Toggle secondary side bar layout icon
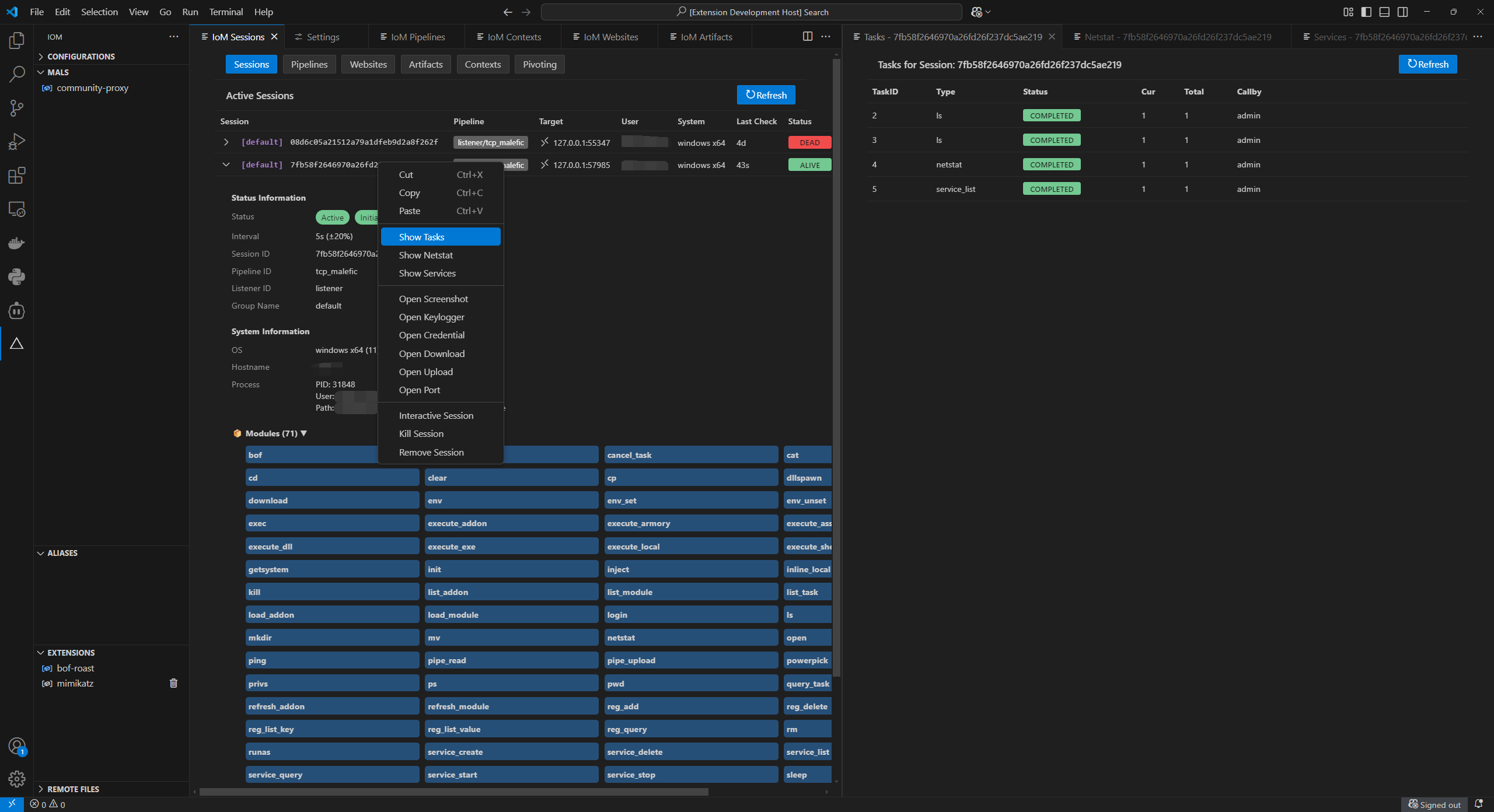Screen dimensions: 1494x812 pos(1402,12)
